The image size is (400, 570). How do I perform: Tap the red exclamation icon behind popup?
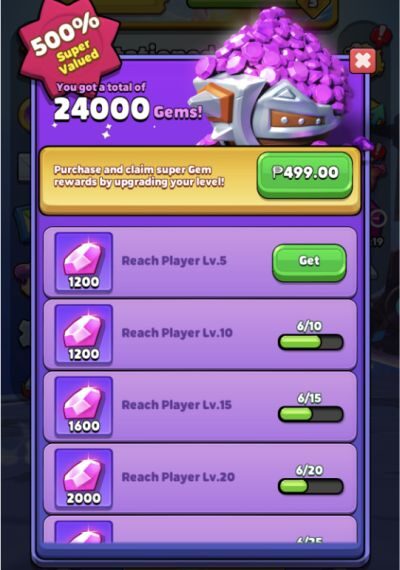coord(381,36)
